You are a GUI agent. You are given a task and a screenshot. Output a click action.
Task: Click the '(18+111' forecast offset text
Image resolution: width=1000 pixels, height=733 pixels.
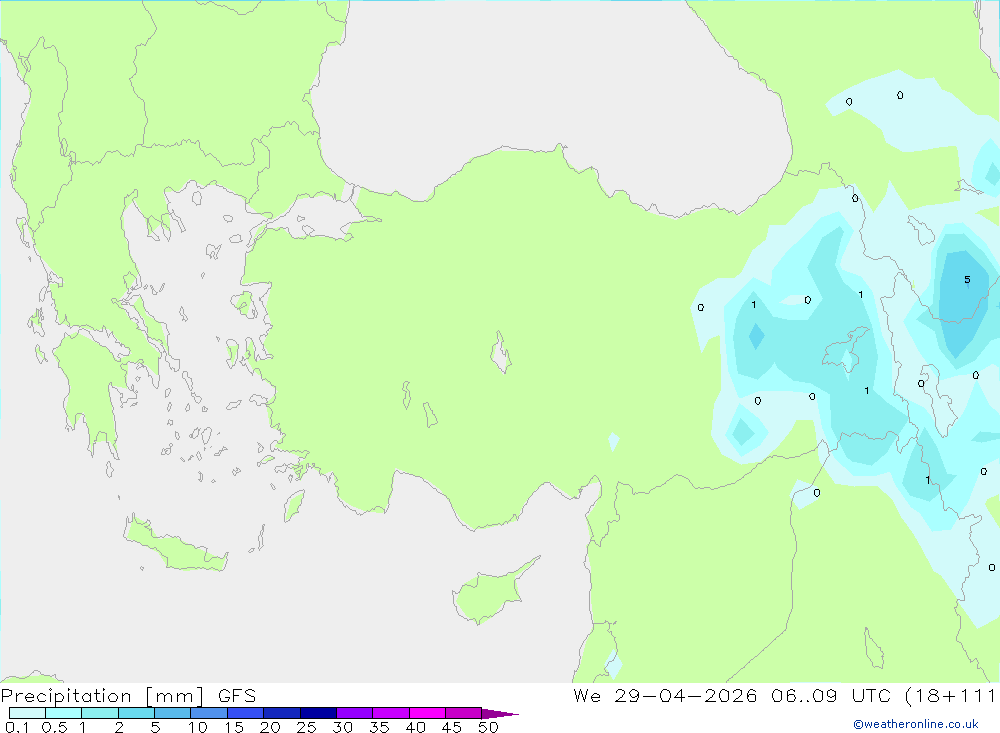click(x=950, y=695)
